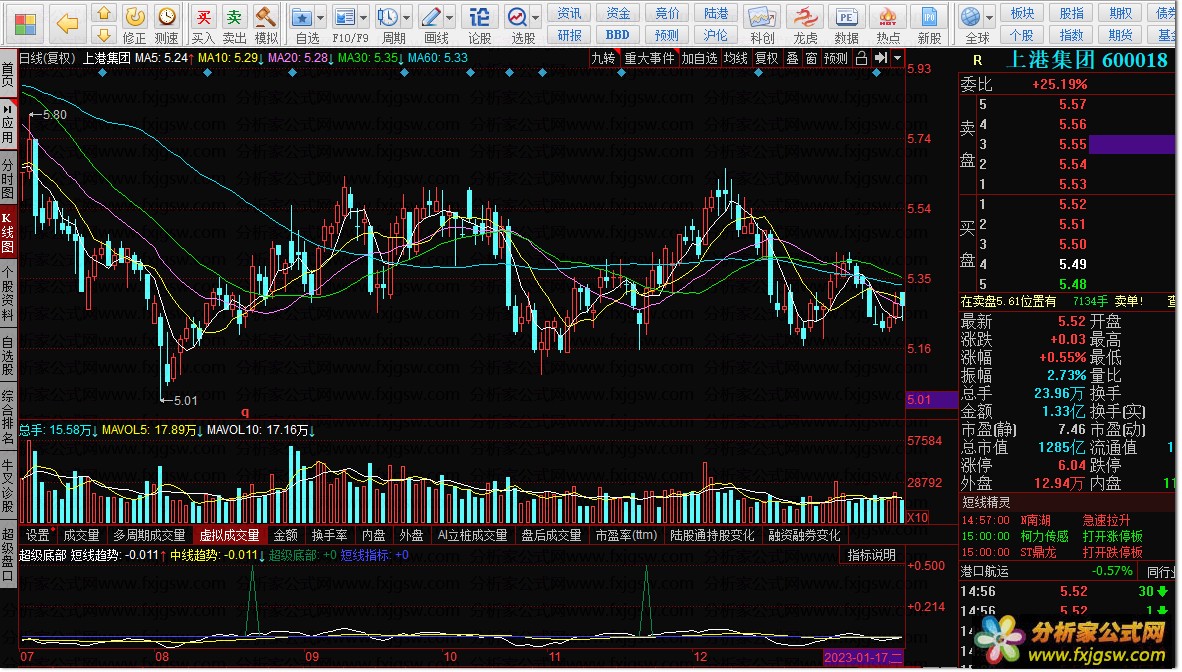Open the chart toolbar dropdown triangle
This screenshot has height=672, width=1182.
897,58
